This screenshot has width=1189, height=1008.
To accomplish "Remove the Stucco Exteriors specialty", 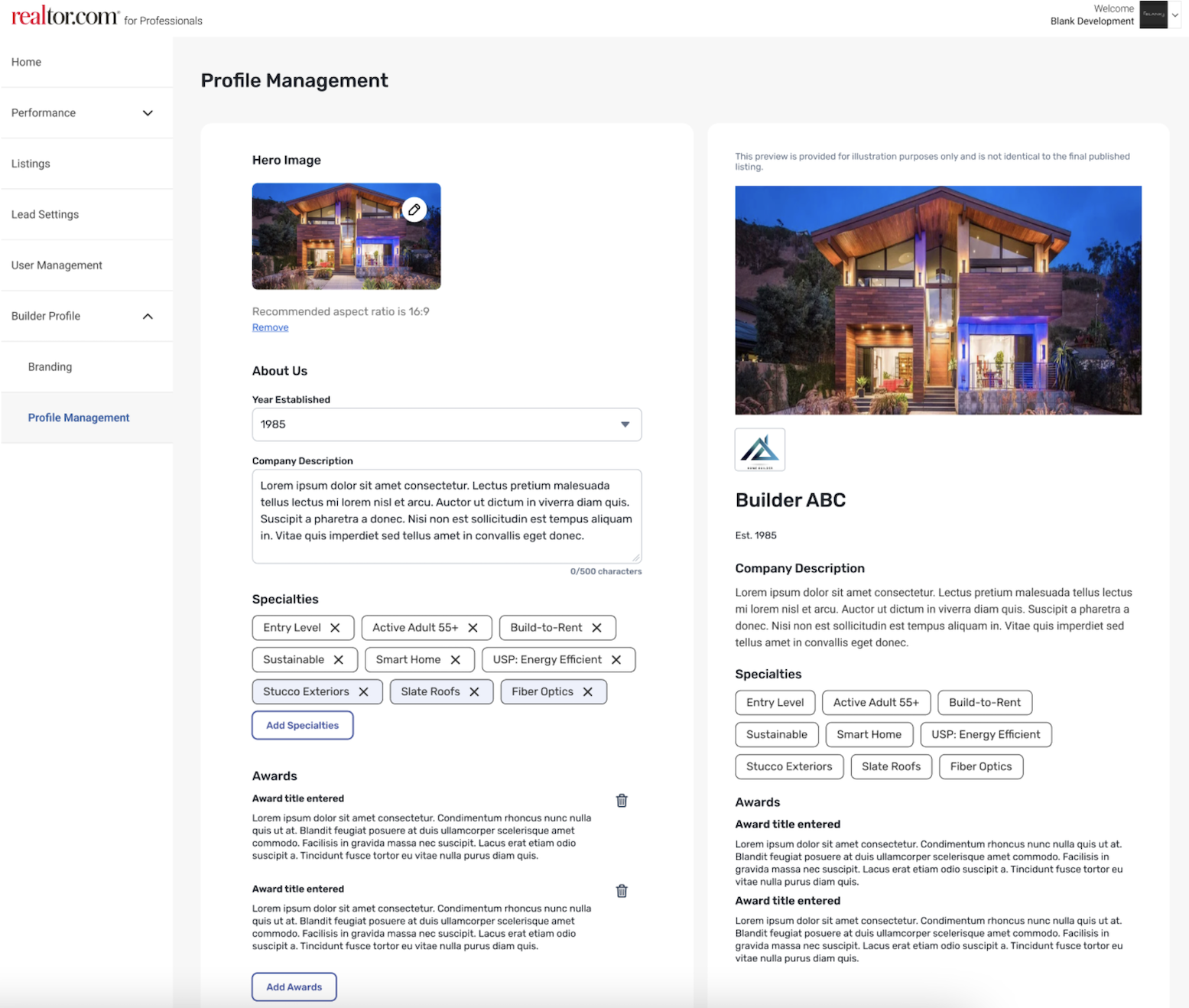I will click(364, 692).
